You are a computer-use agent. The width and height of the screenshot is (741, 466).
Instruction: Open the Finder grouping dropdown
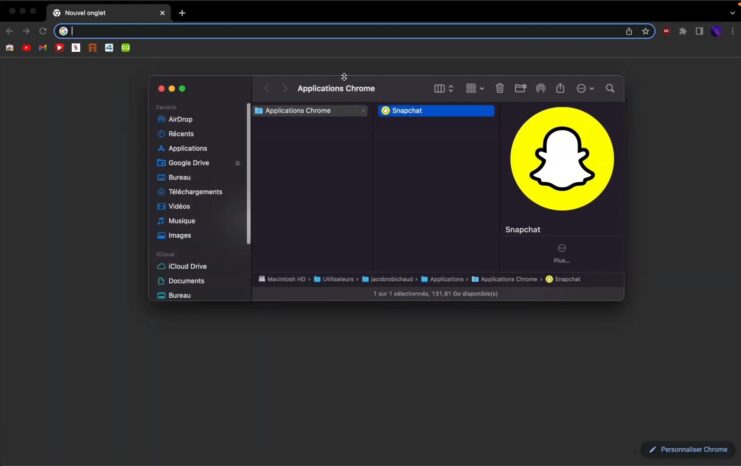(474, 88)
